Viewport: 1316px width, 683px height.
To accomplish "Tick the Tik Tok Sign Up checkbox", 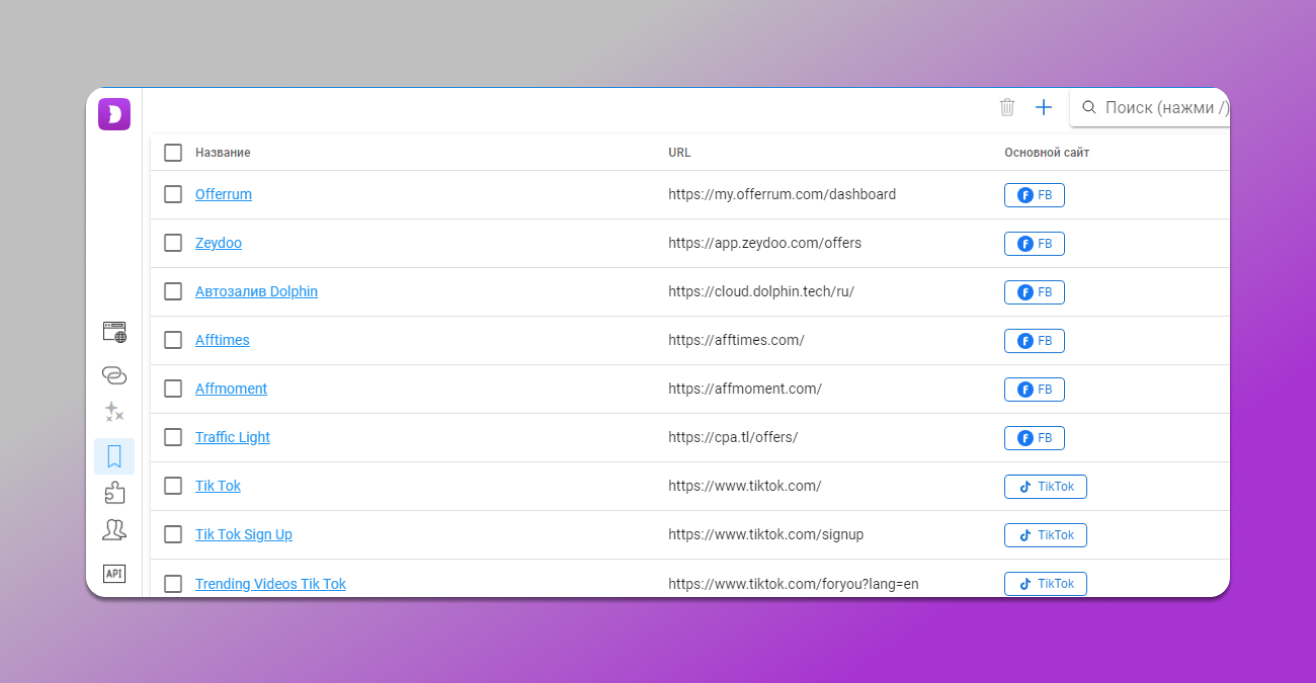I will point(173,534).
